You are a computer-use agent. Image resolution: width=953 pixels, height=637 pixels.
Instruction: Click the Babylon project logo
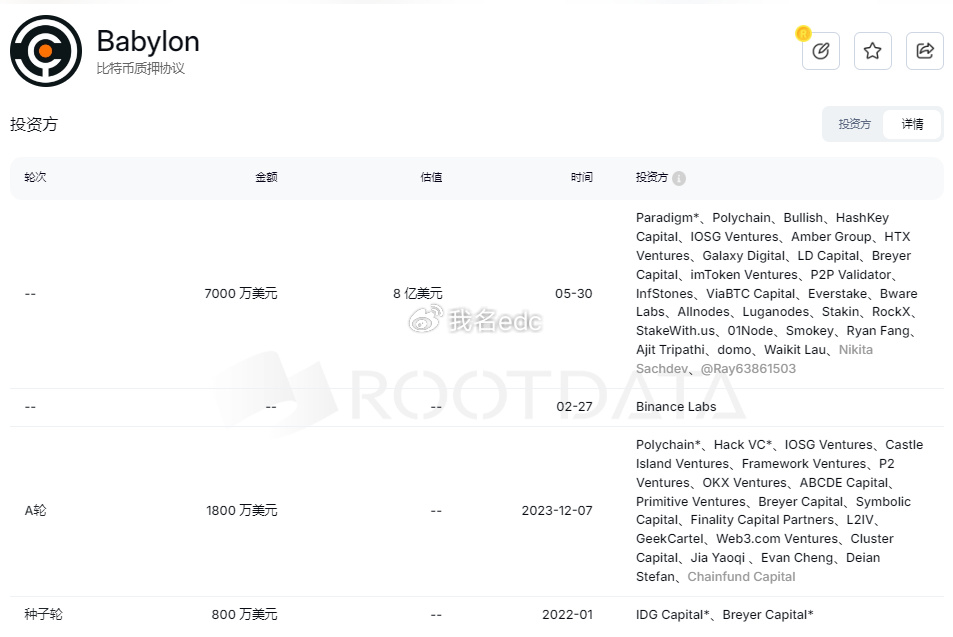[x=46, y=51]
